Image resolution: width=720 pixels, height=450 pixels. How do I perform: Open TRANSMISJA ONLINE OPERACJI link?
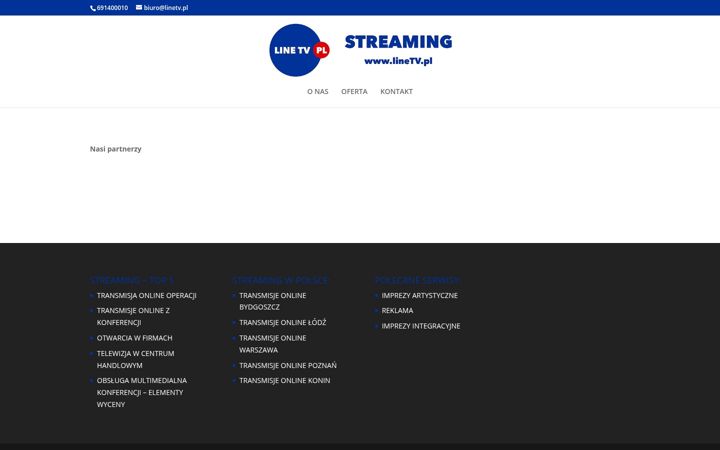[146, 295]
